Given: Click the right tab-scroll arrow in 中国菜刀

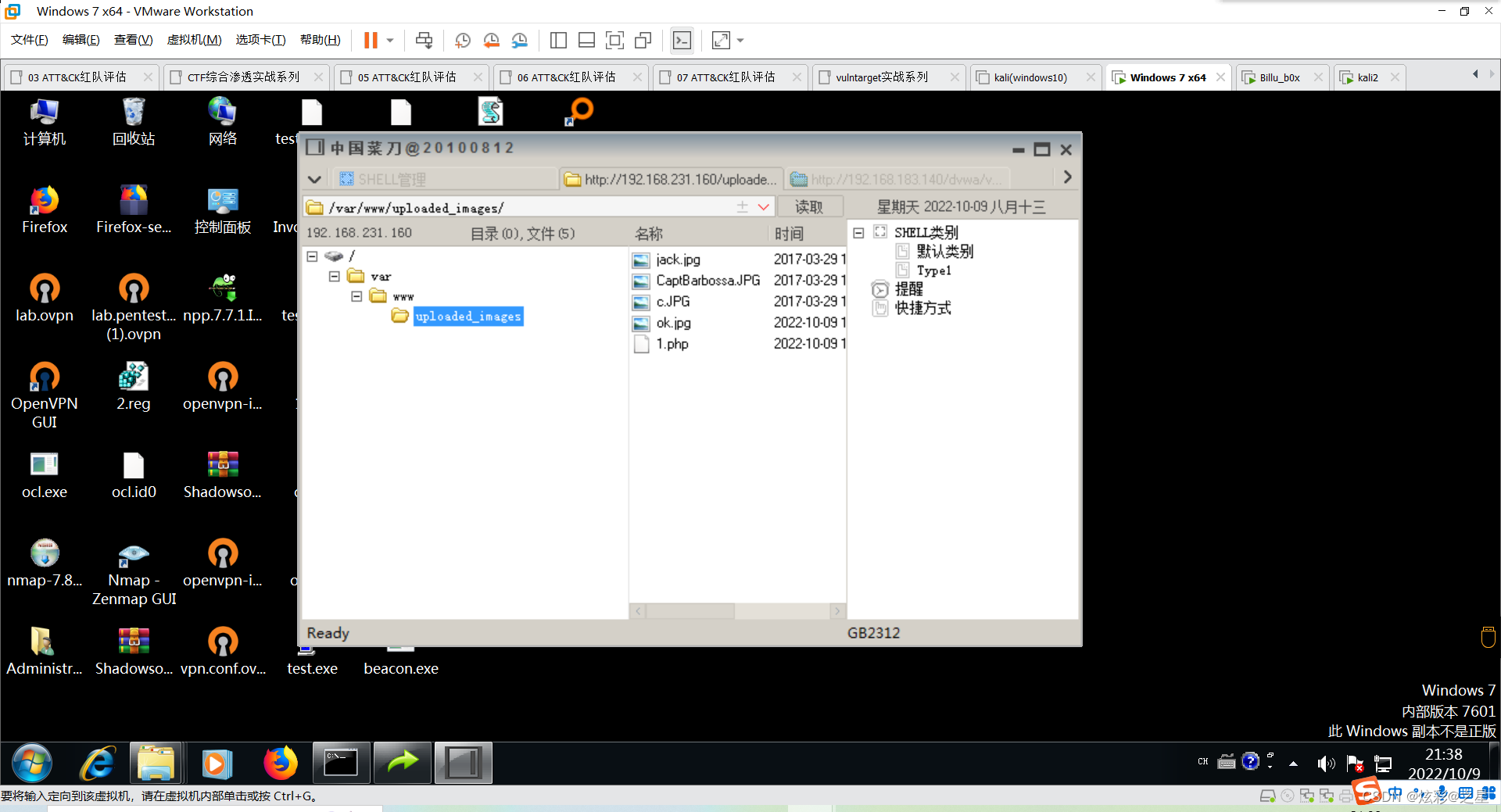Looking at the screenshot, I should pyautogui.click(x=1067, y=177).
